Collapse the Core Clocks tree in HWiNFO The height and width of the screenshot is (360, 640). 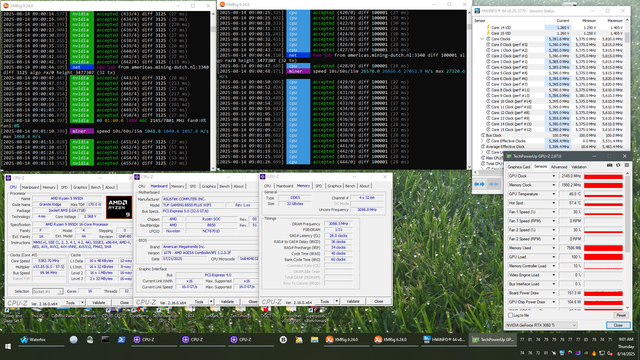(482, 39)
